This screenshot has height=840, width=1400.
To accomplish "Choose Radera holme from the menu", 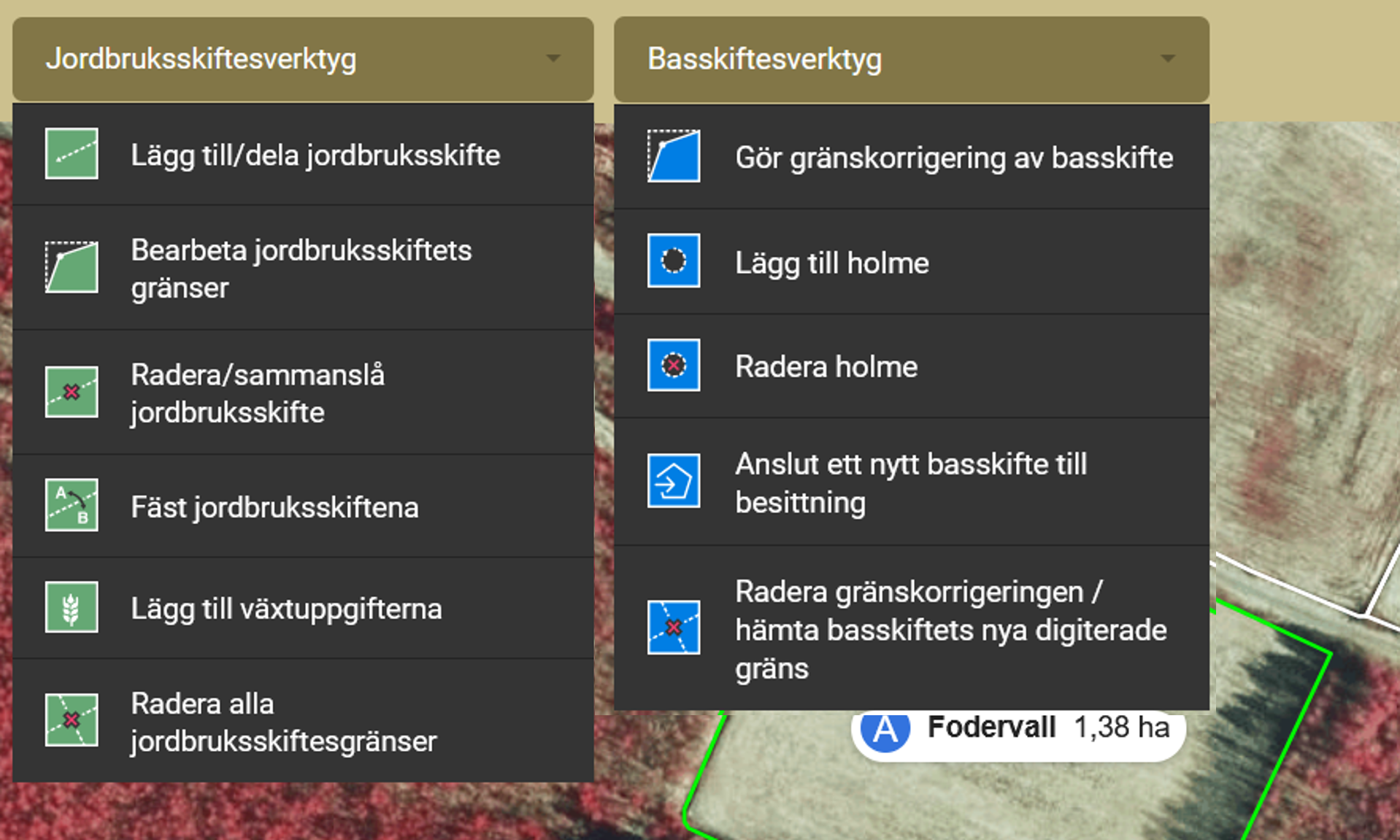I will click(826, 366).
